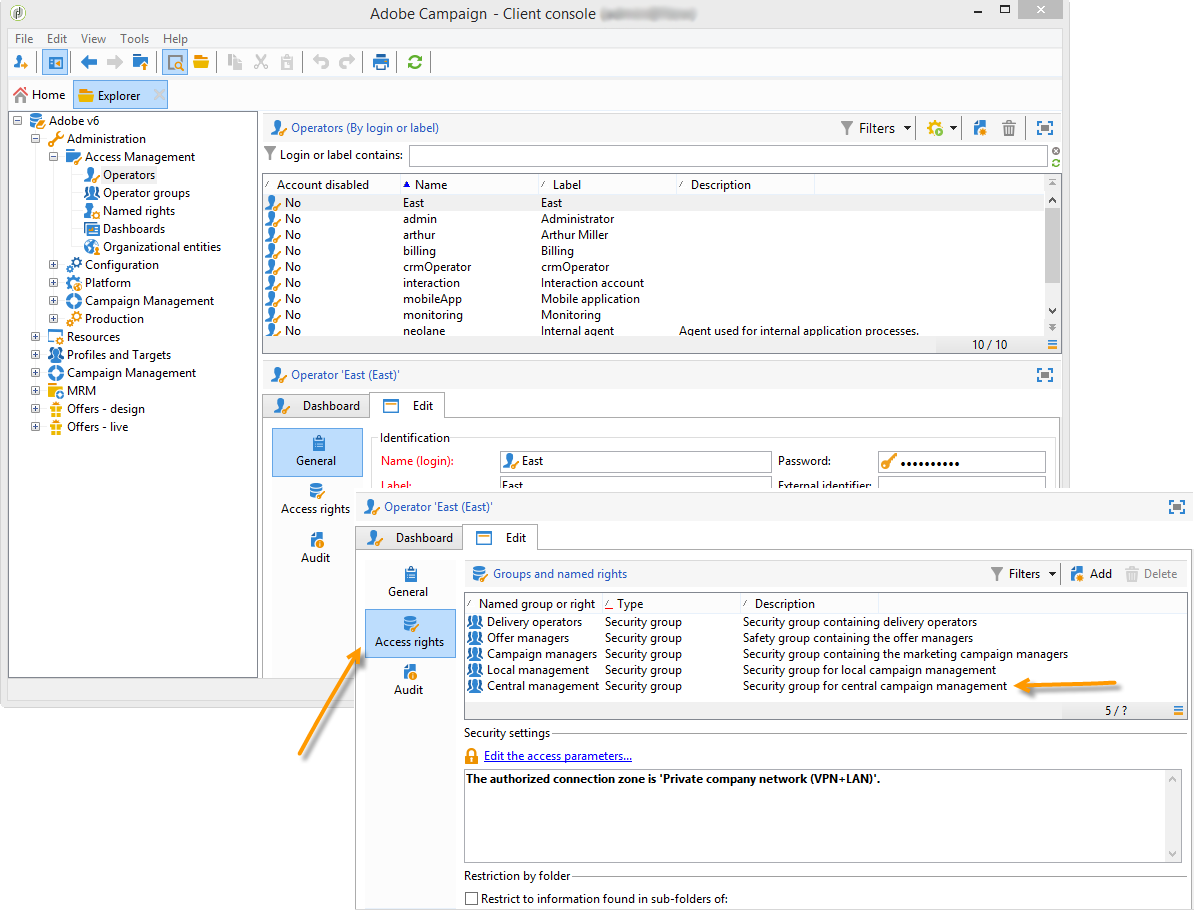Open the Tools menu
The image size is (1194, 917).
pyautogui.click(x=134, y=39)
